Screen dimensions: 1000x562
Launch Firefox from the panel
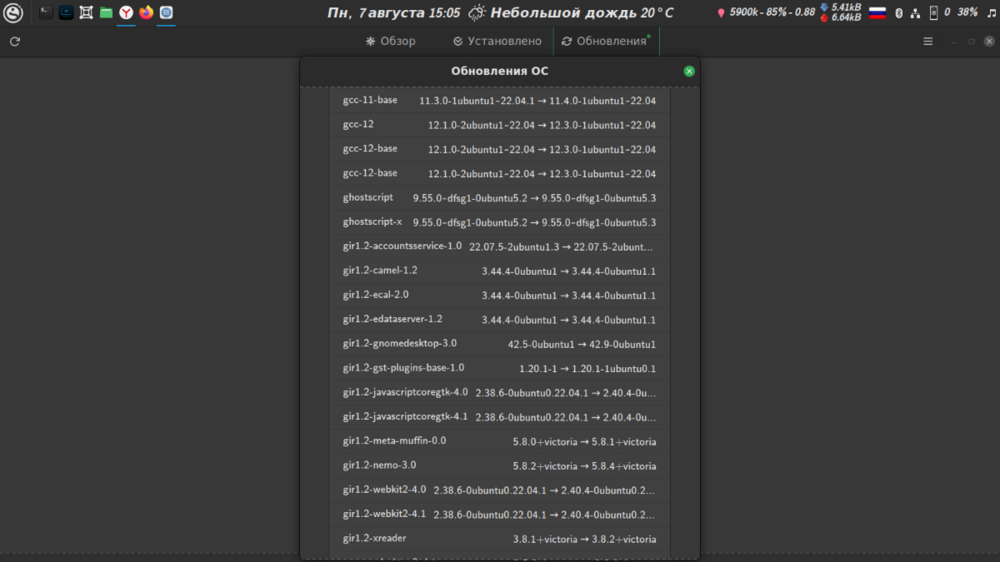pyautogui.click(x=146, y=12)
